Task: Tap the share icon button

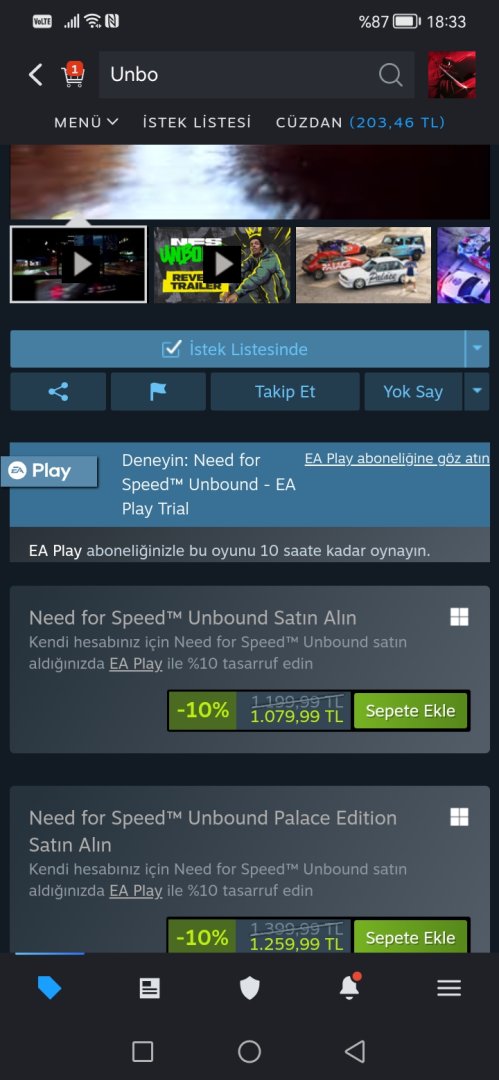Action: [59, 392]
